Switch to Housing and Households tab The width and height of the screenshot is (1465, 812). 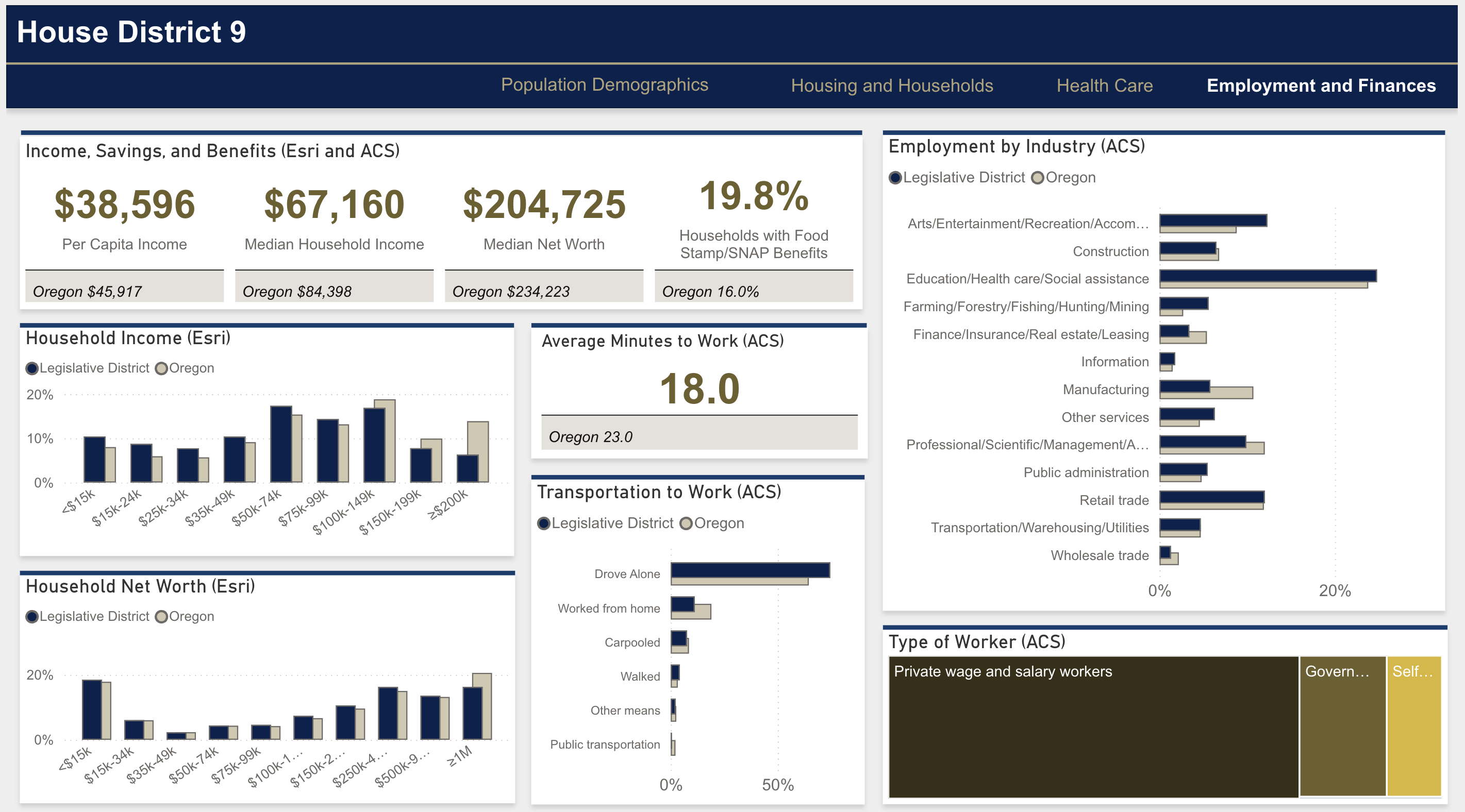(891, 86)
